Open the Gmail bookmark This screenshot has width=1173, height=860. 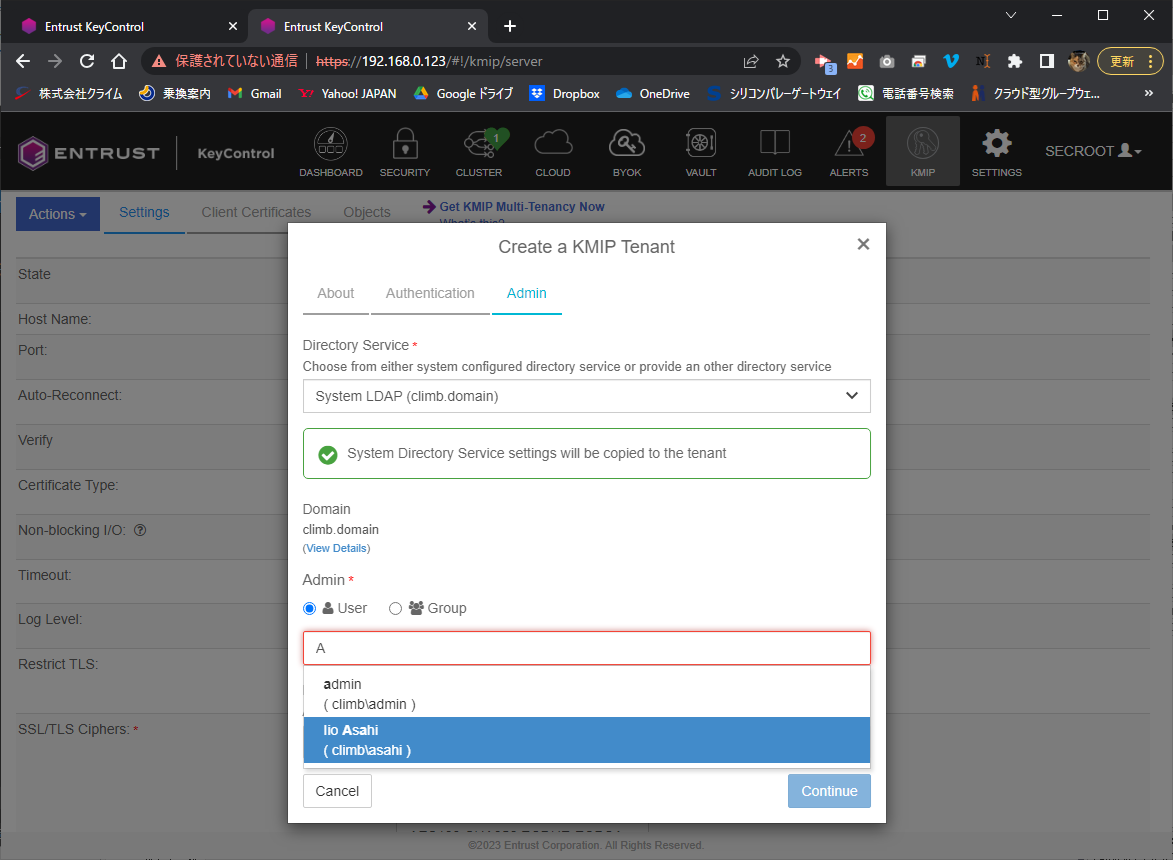(255, 93)
